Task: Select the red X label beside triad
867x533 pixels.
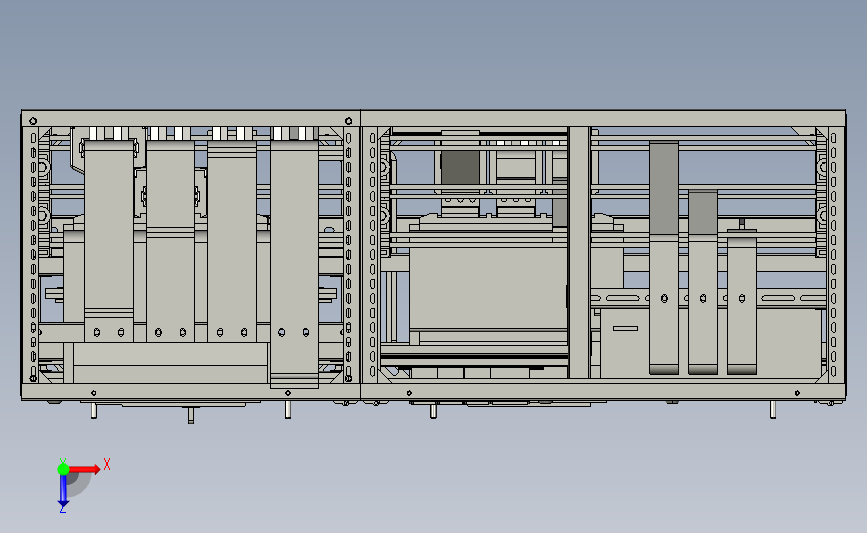Action: pyautogui.click(x=107, y=464)
